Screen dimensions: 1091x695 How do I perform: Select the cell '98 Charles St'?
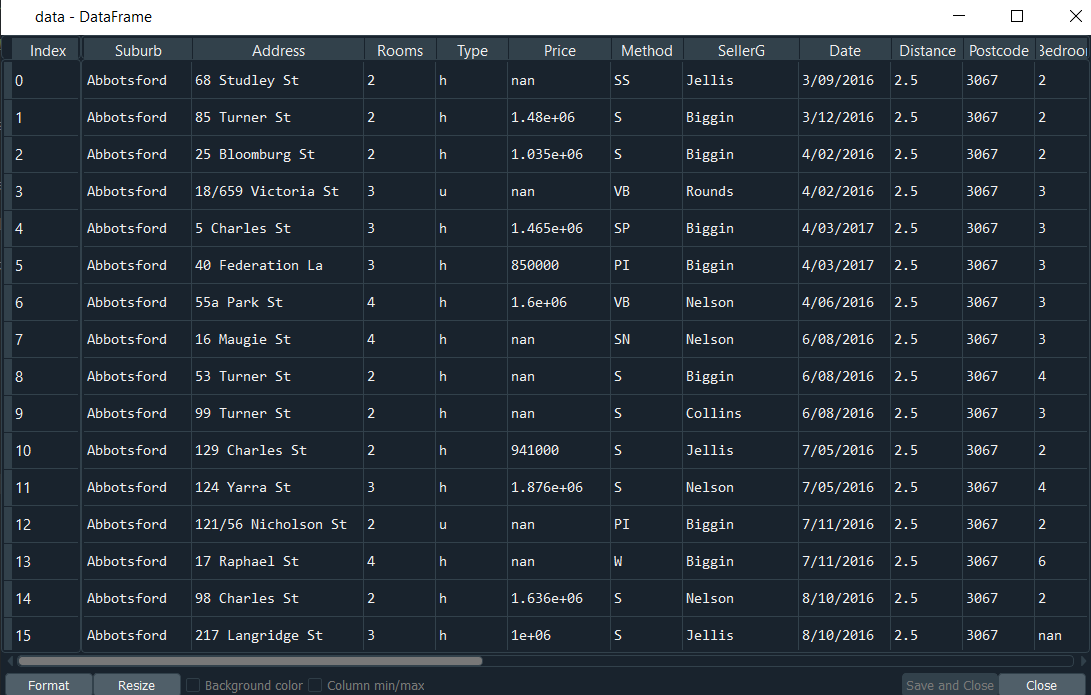coord(278,598)
